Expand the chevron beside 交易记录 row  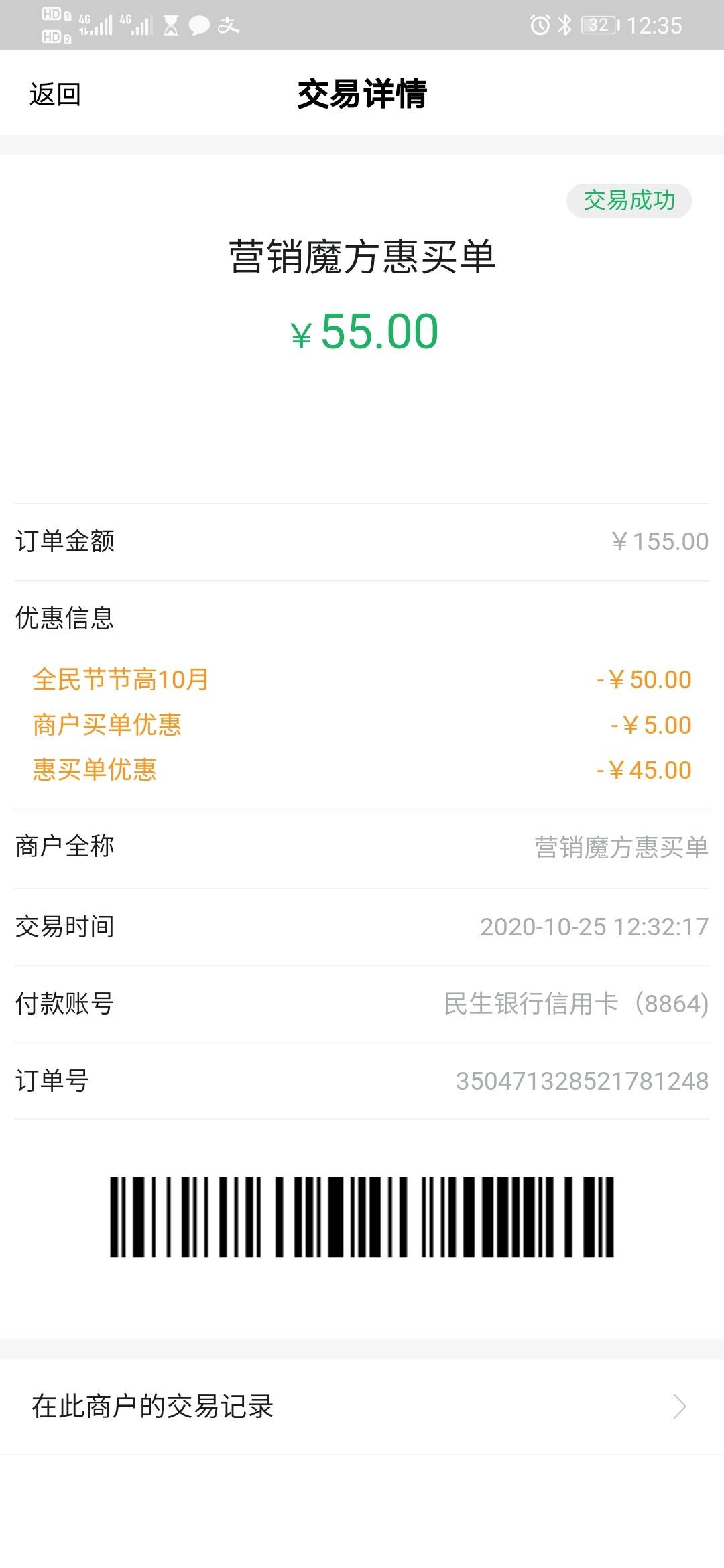[679, 1406]
